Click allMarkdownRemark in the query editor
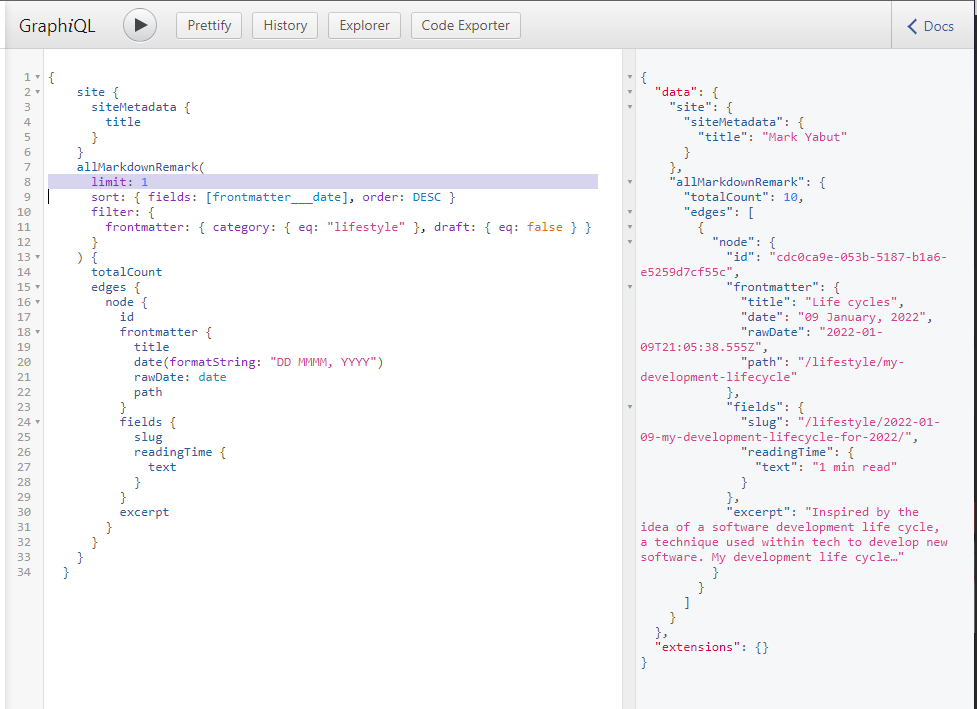This screenshot has width=977, height=709. (137, 167)
